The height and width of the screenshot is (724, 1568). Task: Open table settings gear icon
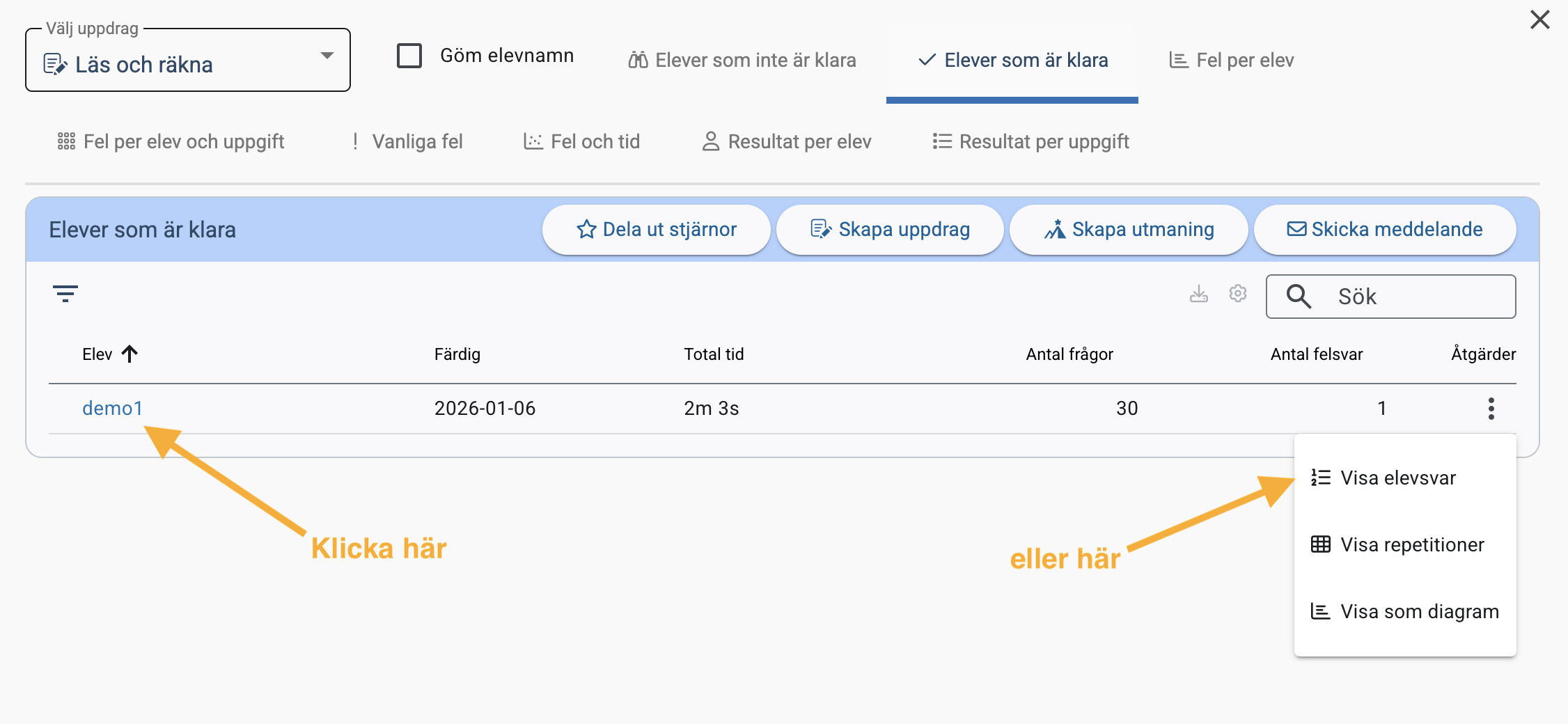point(1237,294)
